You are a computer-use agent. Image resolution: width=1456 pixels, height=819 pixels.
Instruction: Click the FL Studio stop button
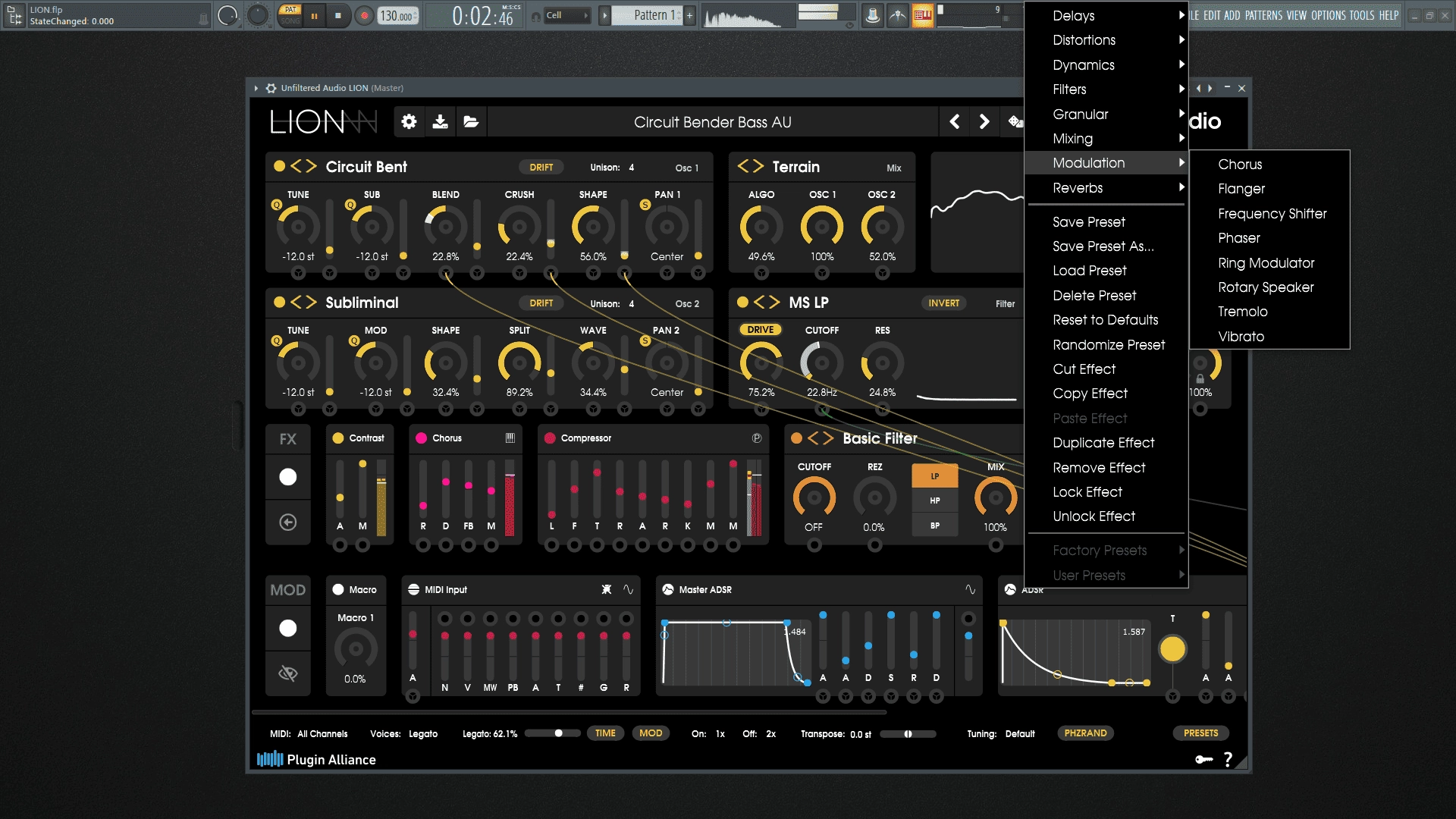[338, 15]
